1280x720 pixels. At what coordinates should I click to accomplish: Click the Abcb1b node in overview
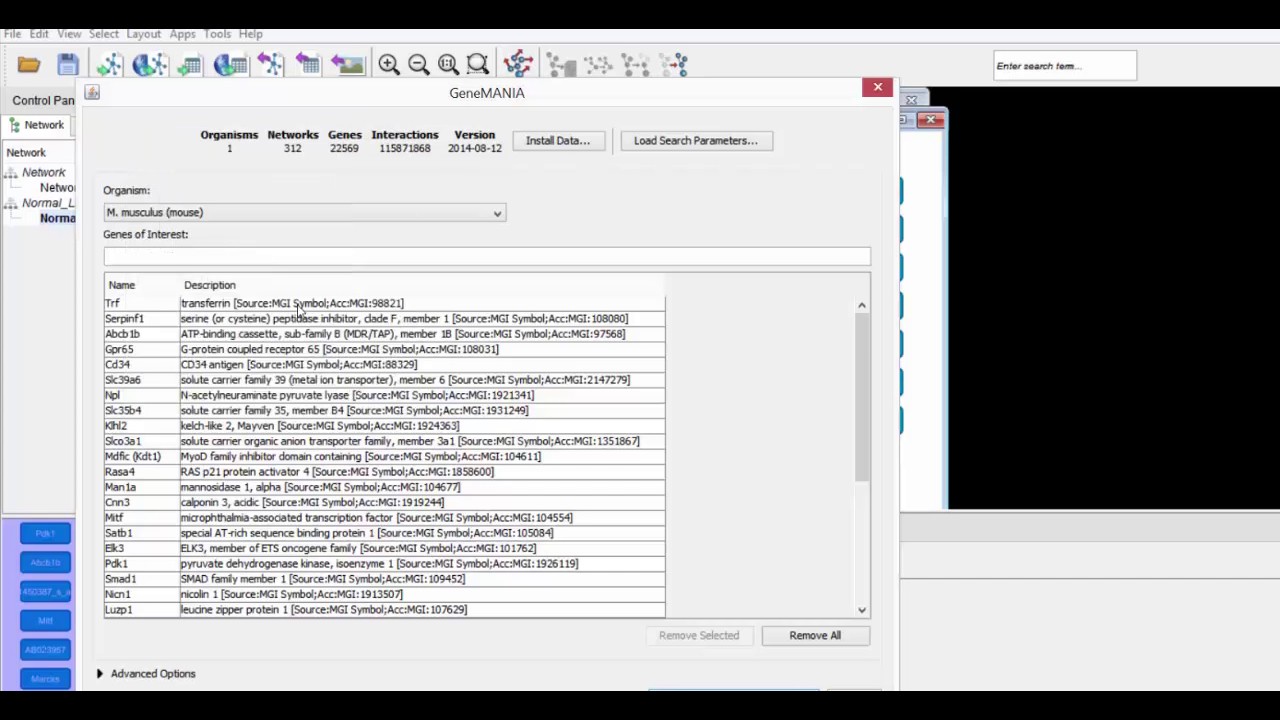tap(45, 563)
